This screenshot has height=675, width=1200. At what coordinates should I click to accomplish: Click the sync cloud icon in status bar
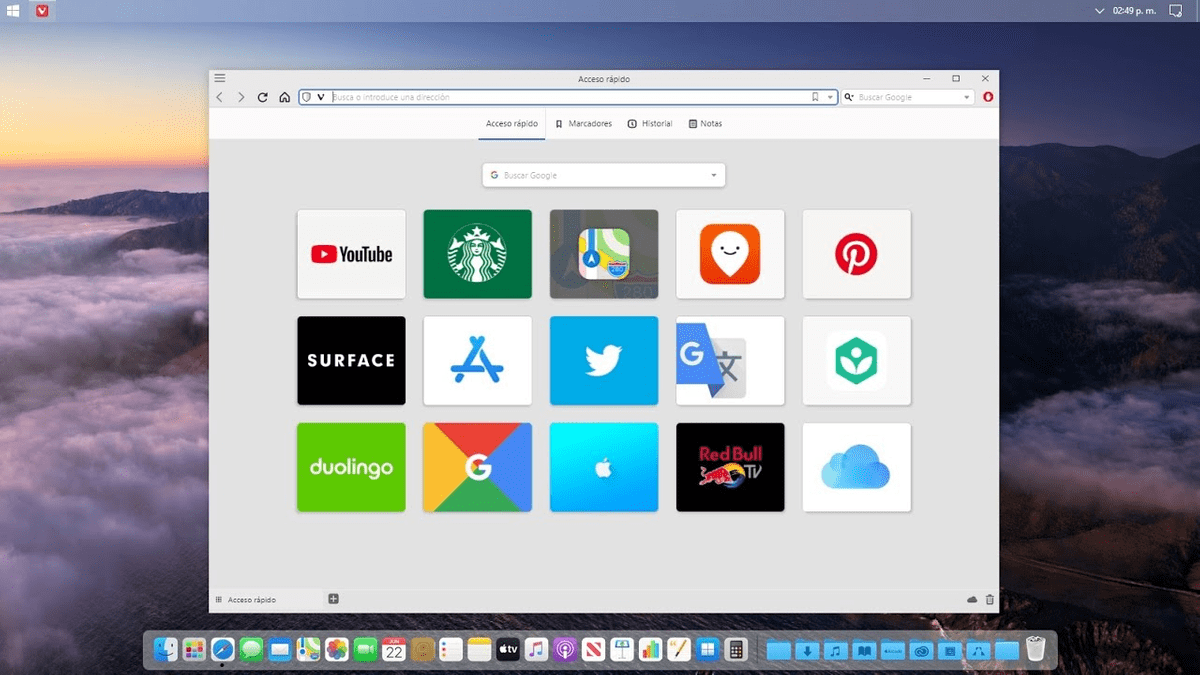(x=971, y=599)
